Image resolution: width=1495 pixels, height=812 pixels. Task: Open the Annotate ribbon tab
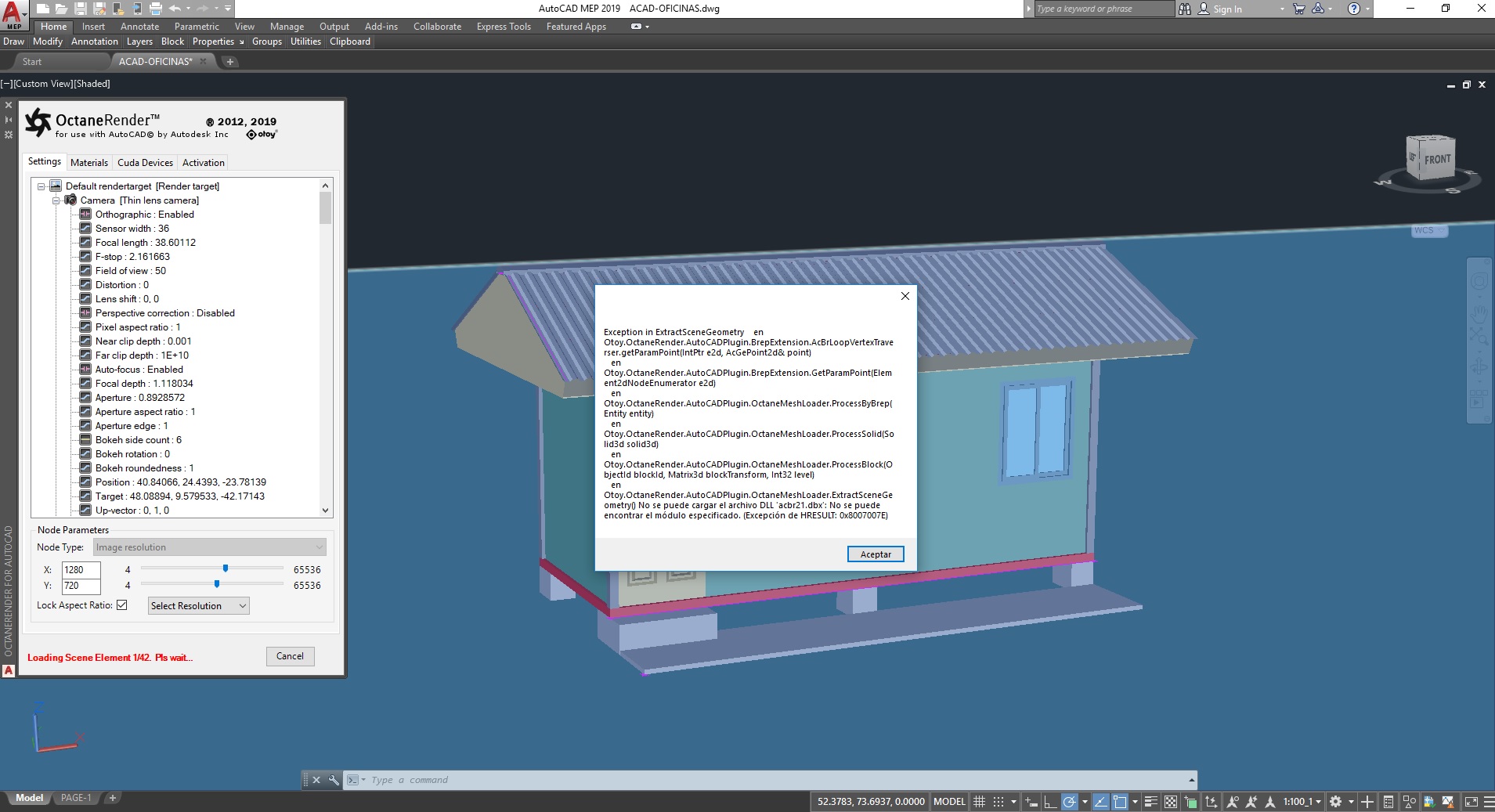coord(139,27)
